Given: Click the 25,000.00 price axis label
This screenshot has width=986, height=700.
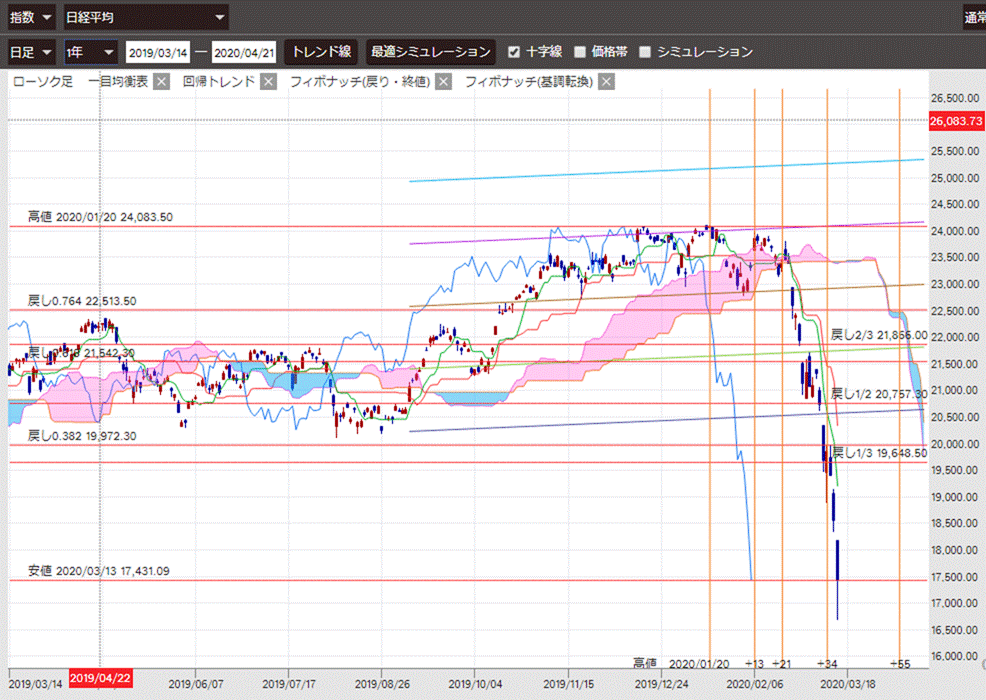Looking at the screenshot, I should (x=955, y=179).
